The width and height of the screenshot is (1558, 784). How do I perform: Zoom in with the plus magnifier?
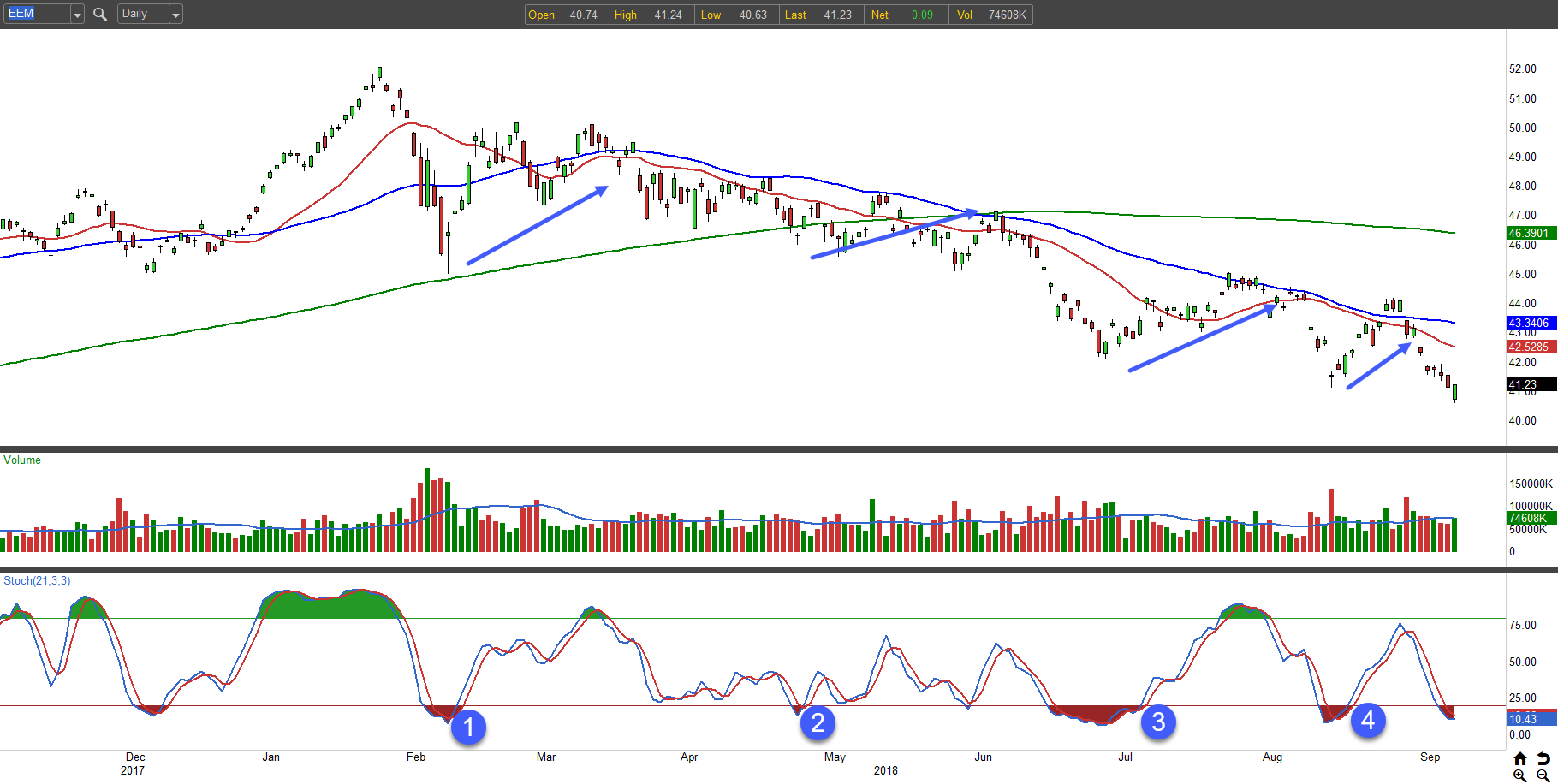point(1520,775)
